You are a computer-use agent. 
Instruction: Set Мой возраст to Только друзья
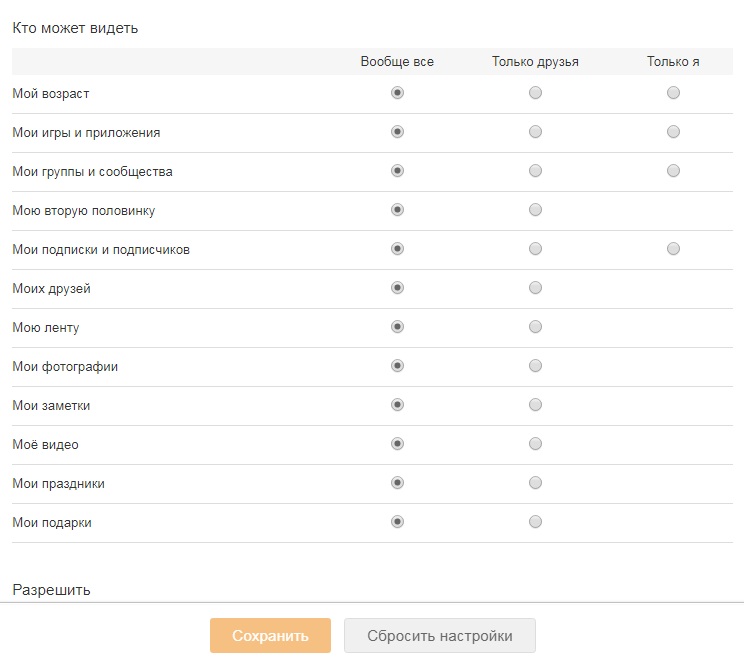pyautogui.click(x=535, y=93)
